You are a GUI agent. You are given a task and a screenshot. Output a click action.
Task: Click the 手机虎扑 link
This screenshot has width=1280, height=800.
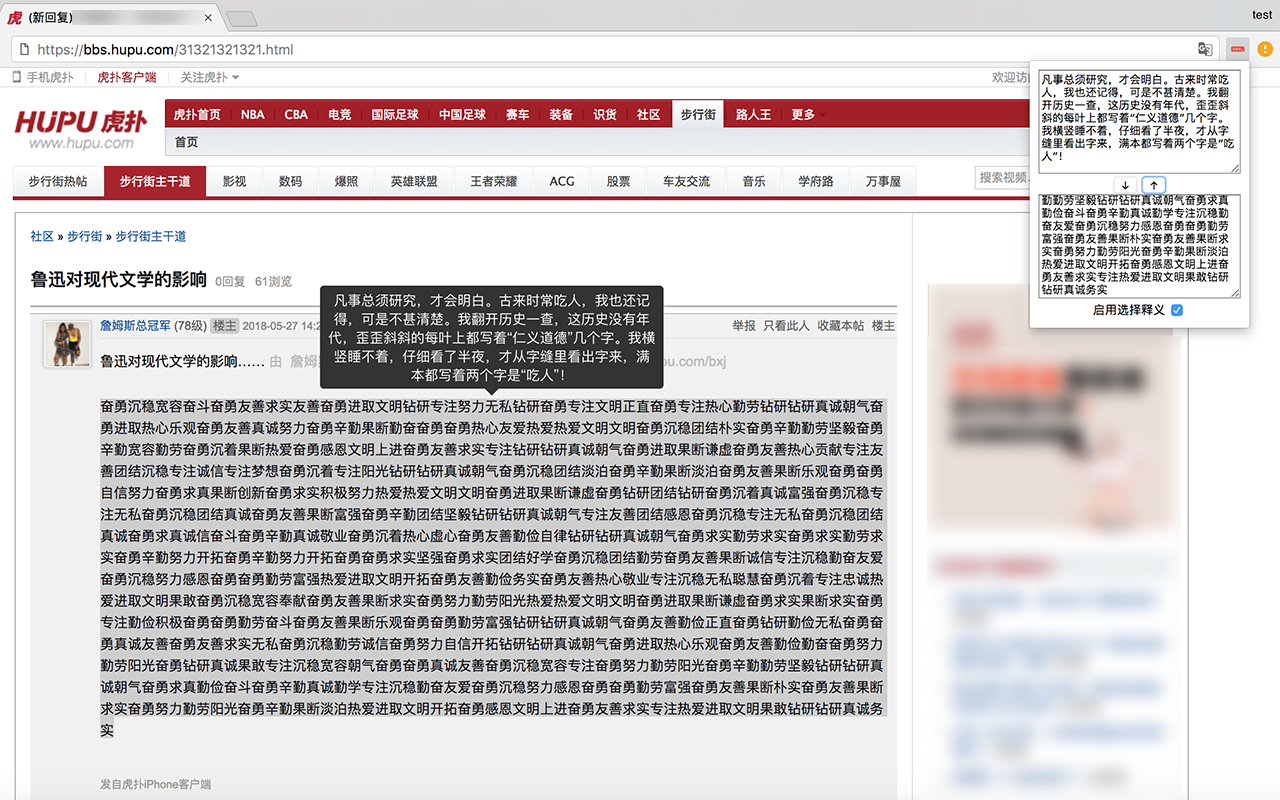(49, 77)
